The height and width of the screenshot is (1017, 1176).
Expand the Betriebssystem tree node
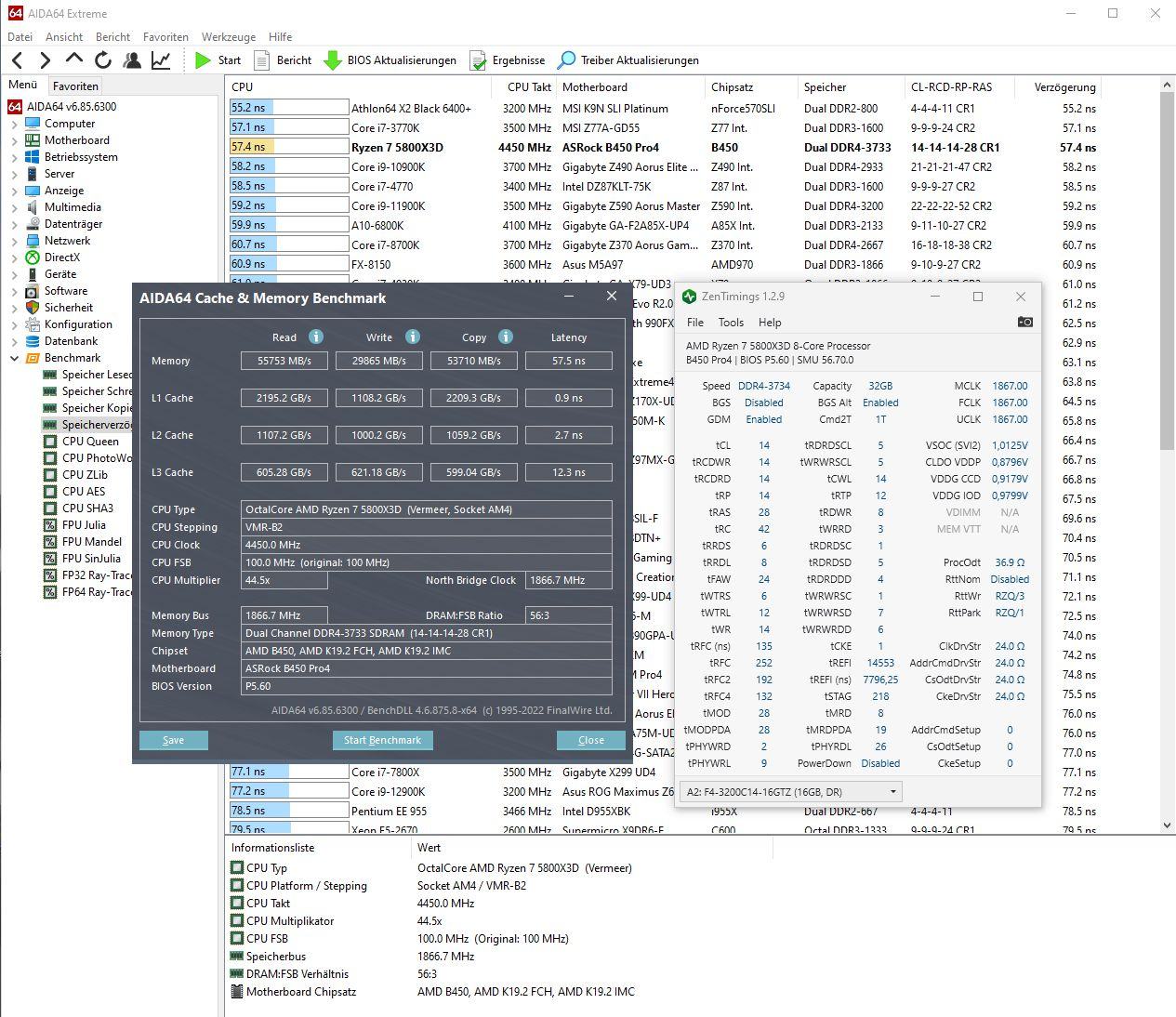[x=15, y=157]
